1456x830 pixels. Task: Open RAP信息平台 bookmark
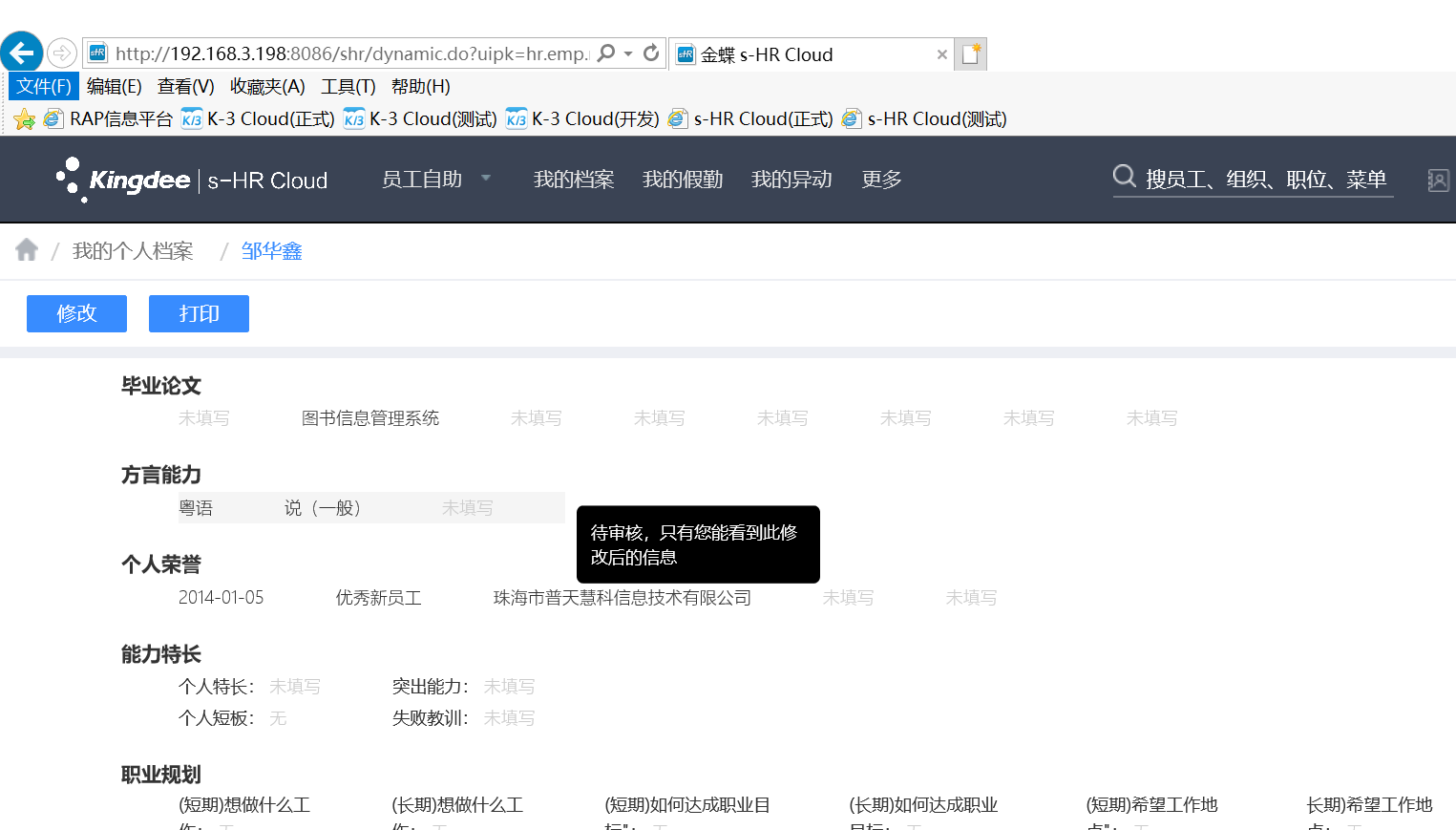109,118
